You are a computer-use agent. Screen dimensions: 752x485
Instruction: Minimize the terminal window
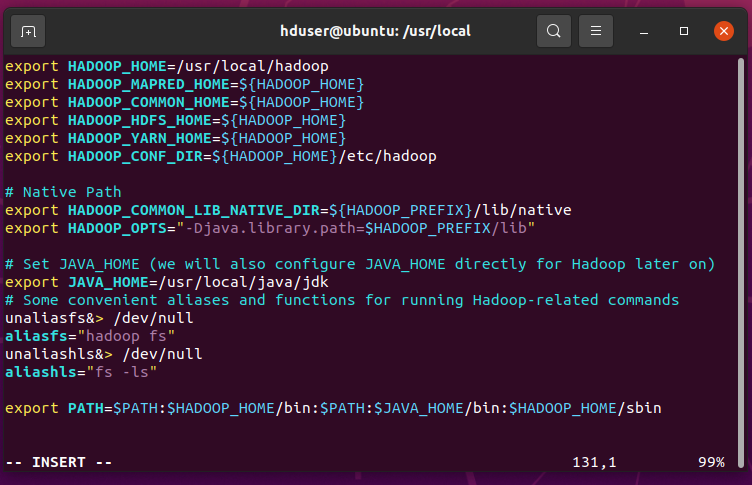pyautogui.click(x=644, y=31)
